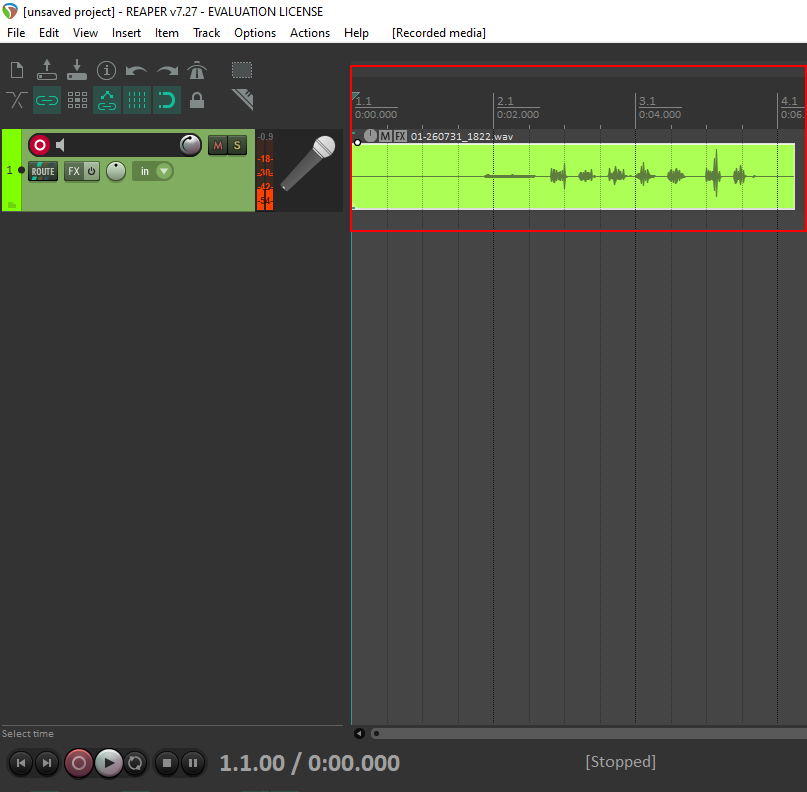
Task: Open the Track menu
Action: tap(206, 33)
